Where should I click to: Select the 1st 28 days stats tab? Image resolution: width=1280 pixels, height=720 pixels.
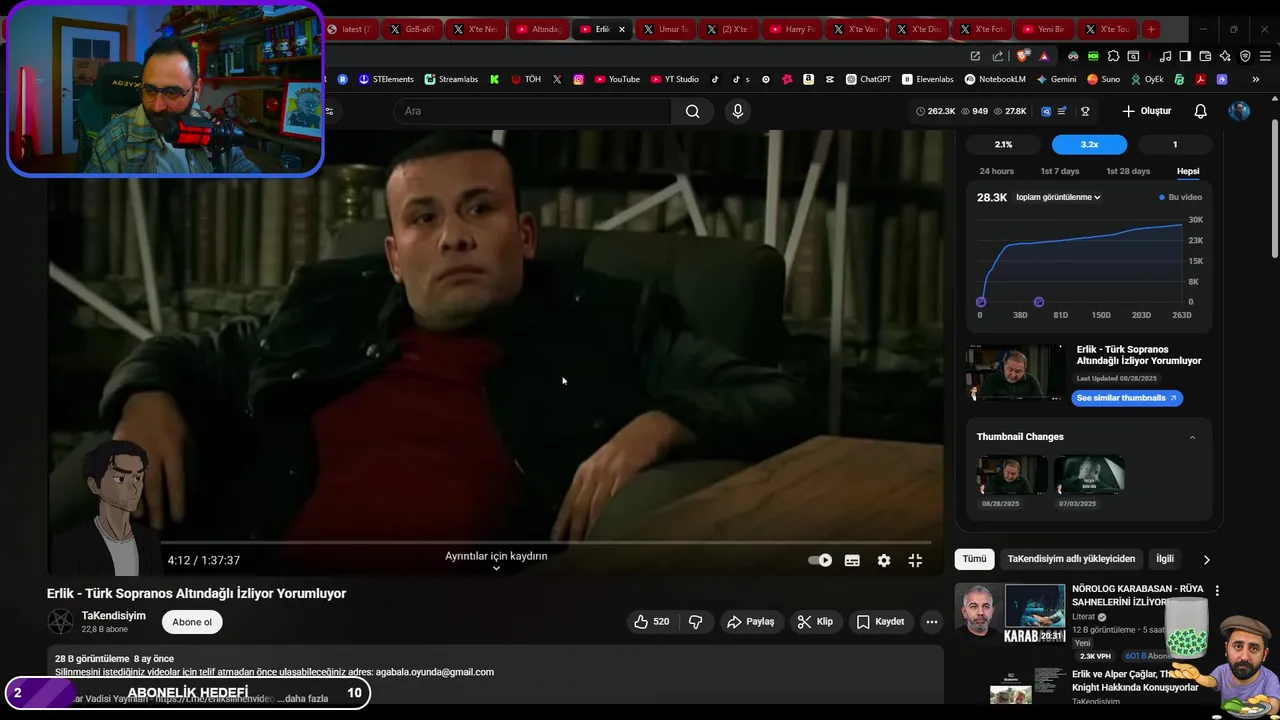pos(1128,171)
